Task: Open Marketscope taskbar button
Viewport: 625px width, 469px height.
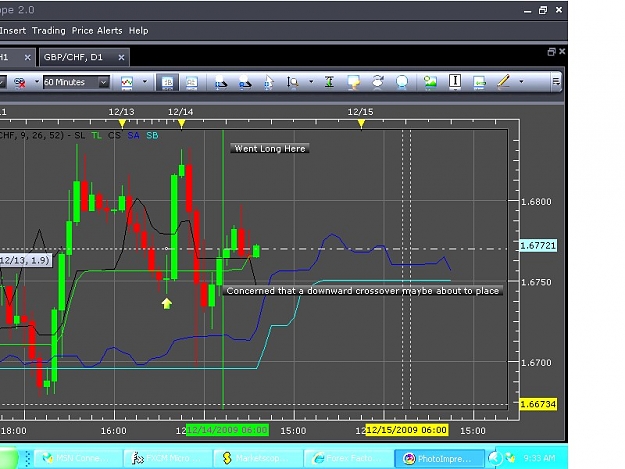Action: coord(256,458)
